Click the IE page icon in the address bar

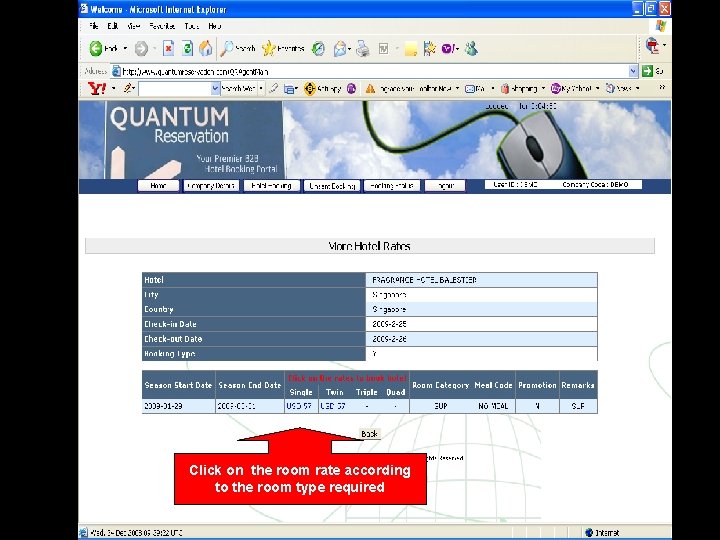click(117, 71)
